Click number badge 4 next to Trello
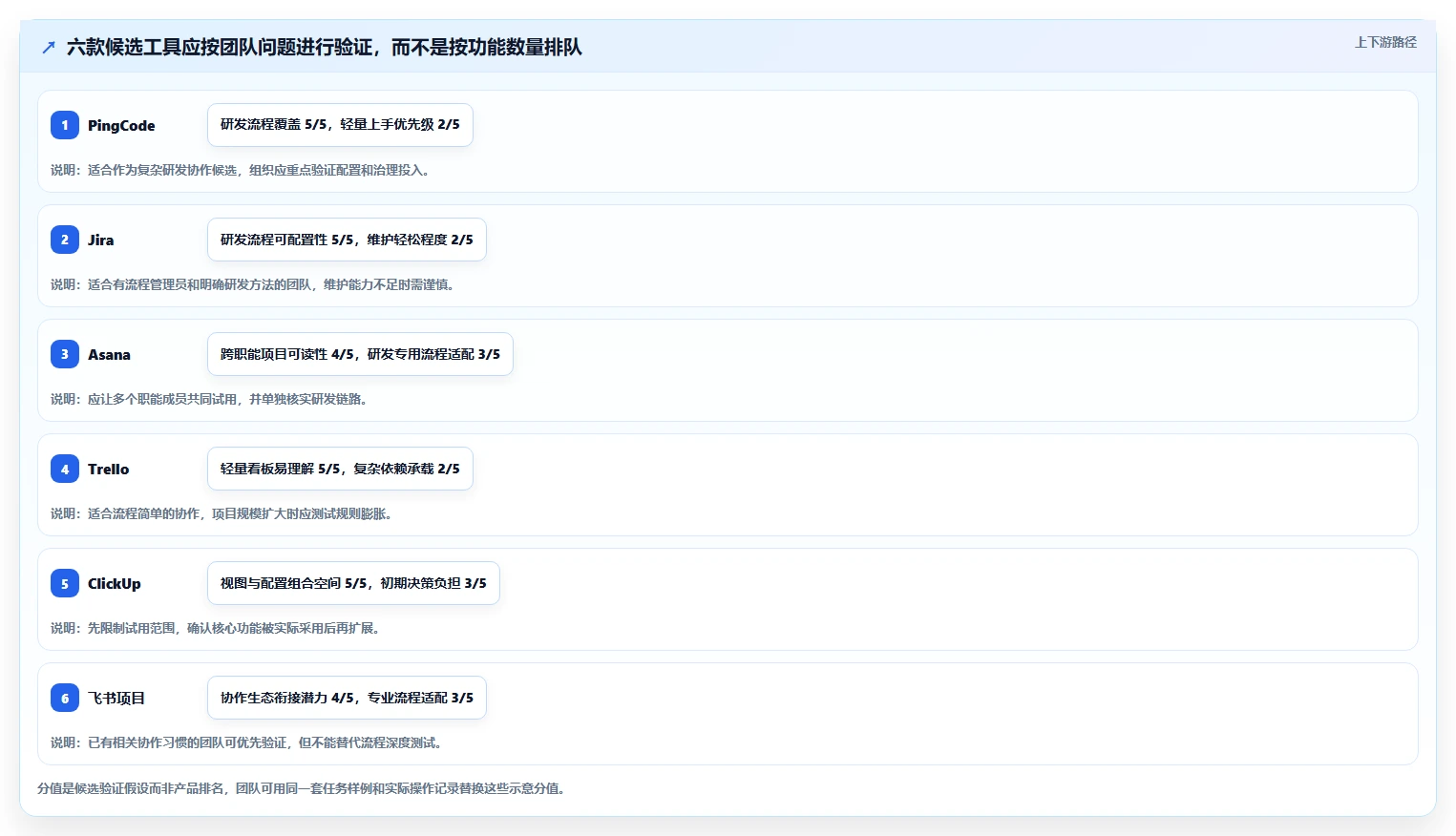The width and height of the screenshot is (1456, 836). point(65,469)
